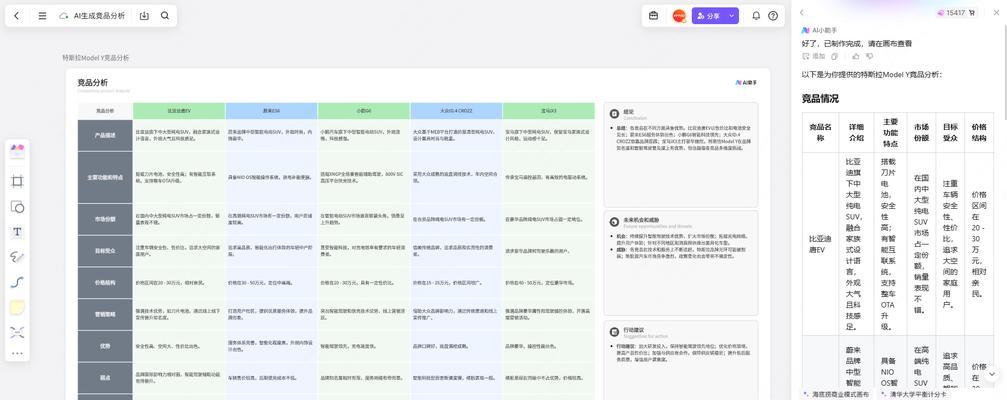Viewport: 1007px width, 400px height.
Task: Open search with magnifier icon
Action: pyautogui.click(x=165, y=16)
